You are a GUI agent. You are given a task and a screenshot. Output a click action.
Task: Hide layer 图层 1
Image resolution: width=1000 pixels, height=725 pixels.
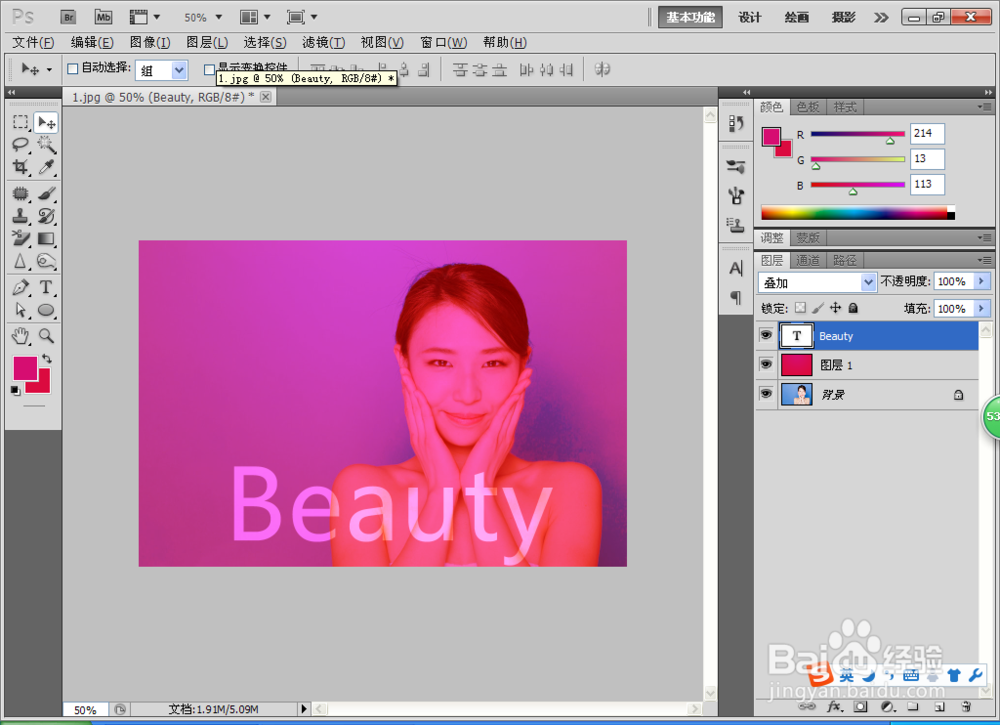(x=766, y=365)
